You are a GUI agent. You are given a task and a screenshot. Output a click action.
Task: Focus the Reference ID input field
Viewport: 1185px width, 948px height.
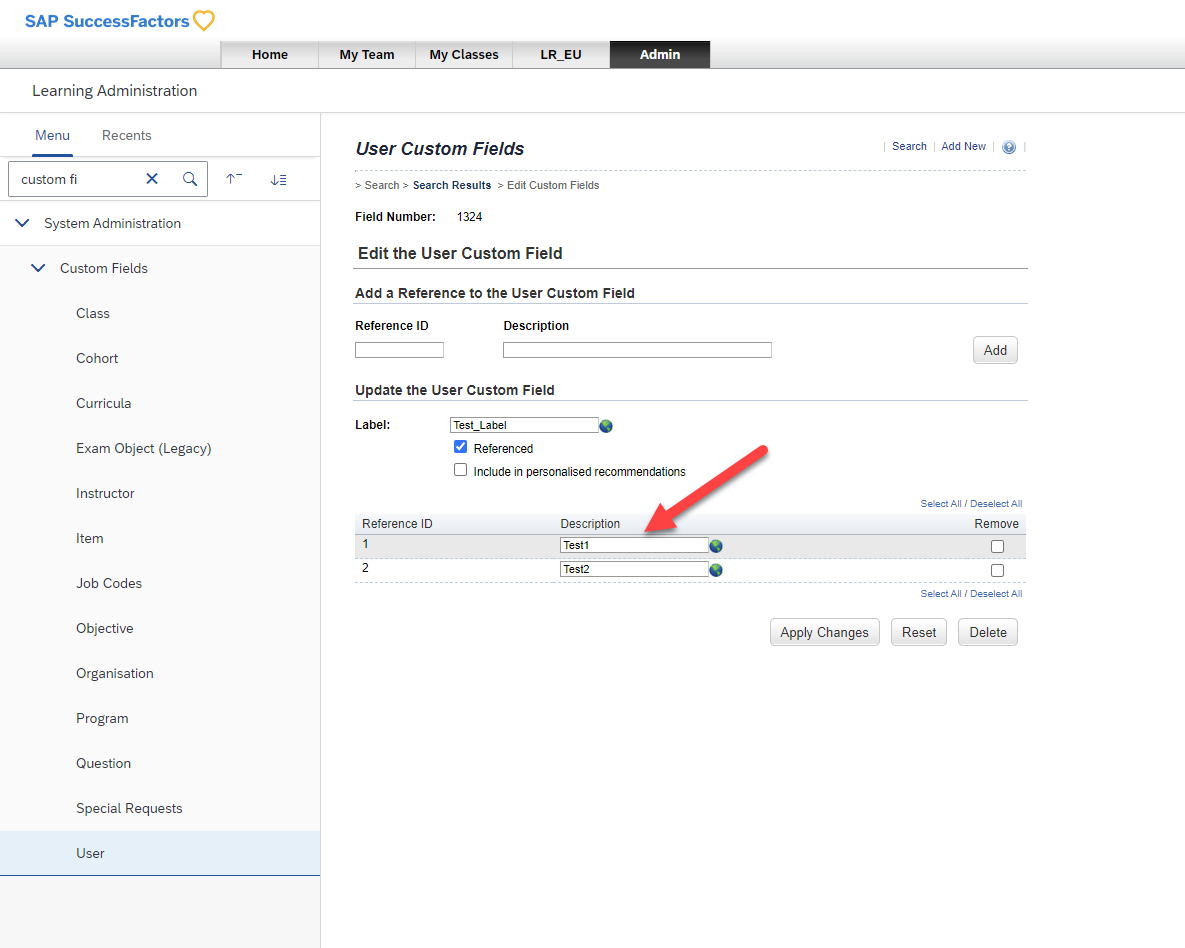pos(399,350)
